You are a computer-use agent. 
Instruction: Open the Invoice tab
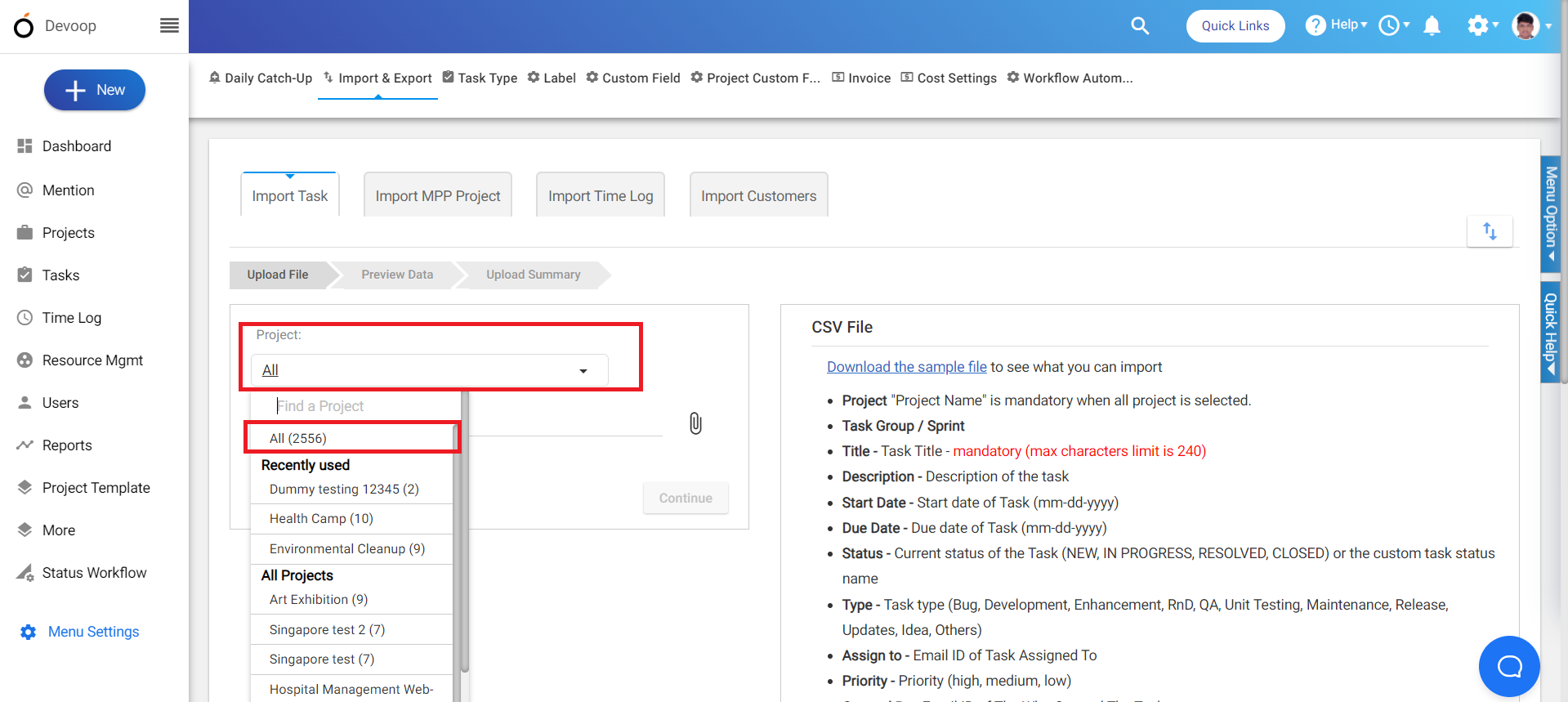pyautogui.click(x=861, y=78)
